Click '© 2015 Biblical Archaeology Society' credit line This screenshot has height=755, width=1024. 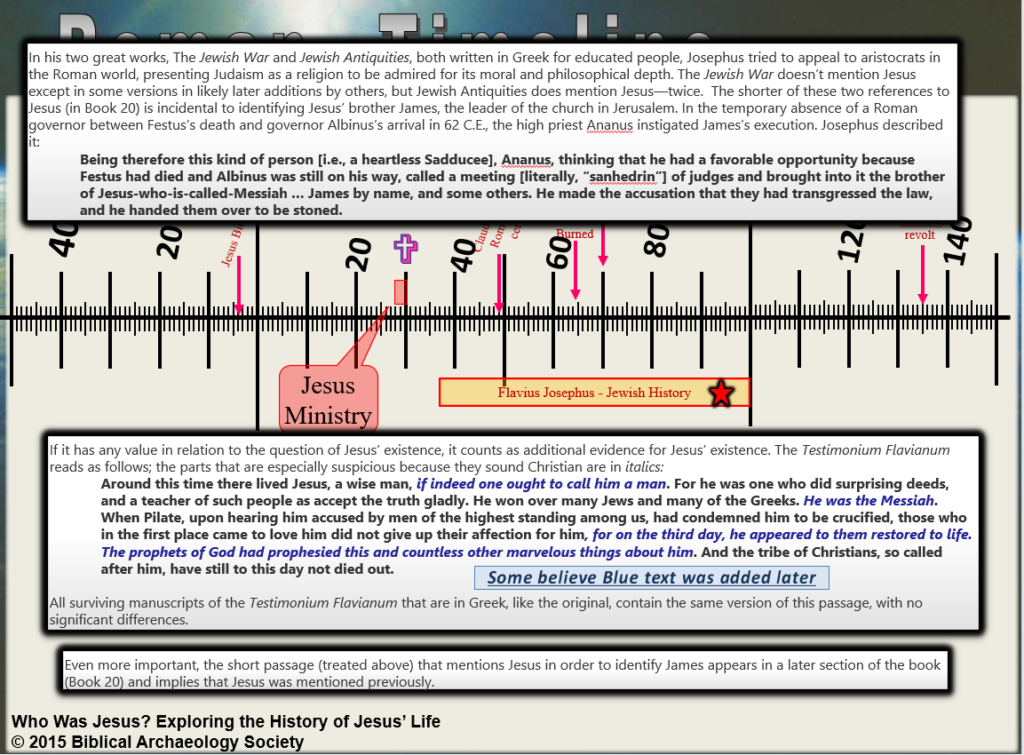point(157,742)
